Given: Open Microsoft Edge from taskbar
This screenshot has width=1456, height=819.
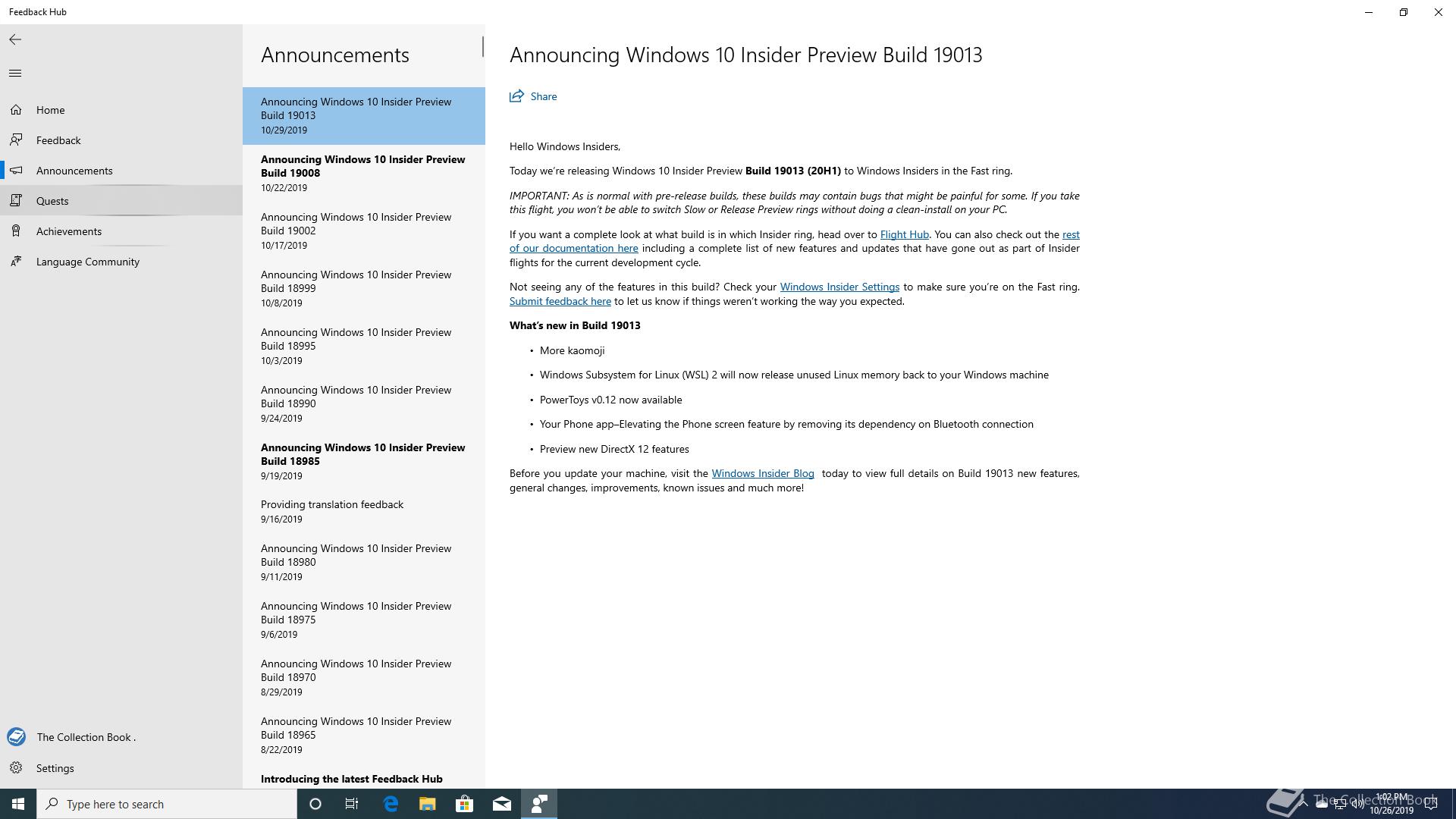Looking at the screenshot, I should 391,804.
